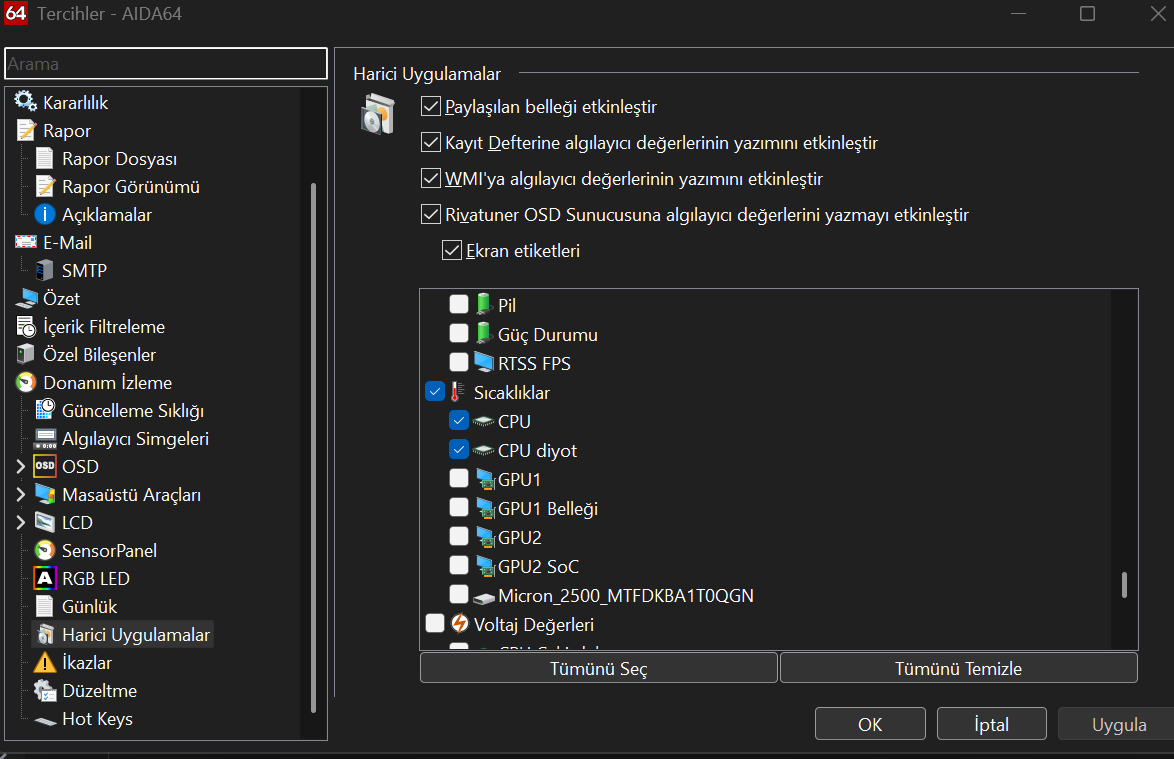
Task: Select Harici Uygulamalar in tree
Action: coord(136,635)
